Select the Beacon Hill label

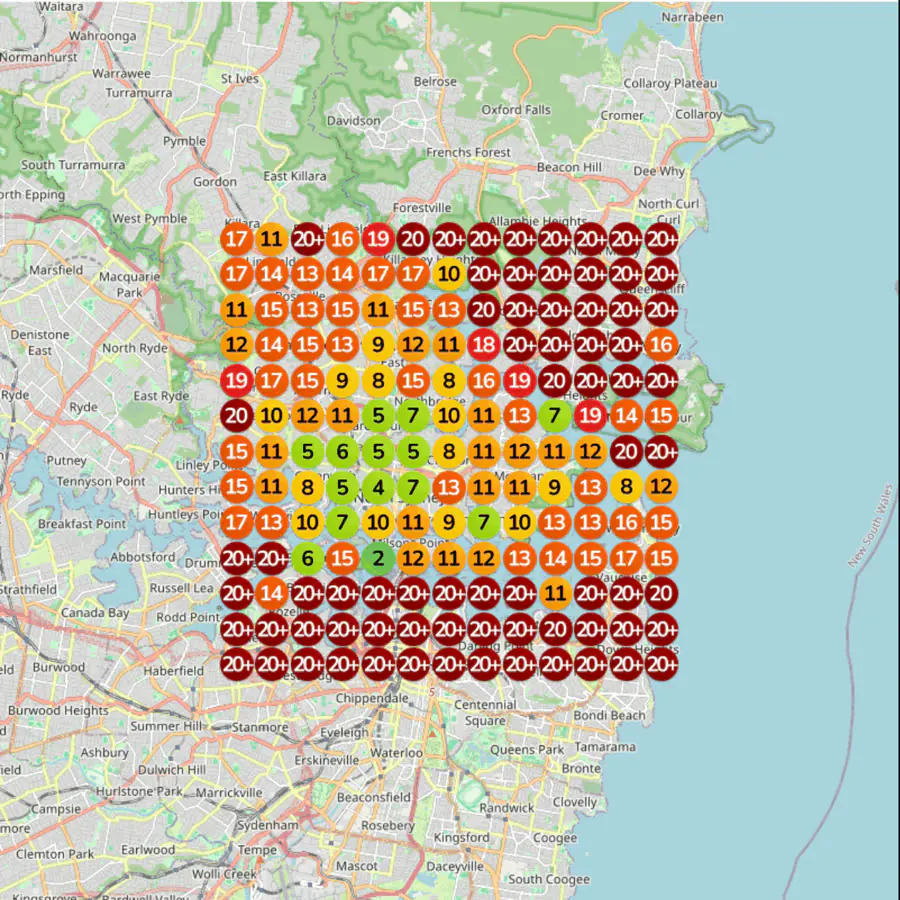pos(569,167)
